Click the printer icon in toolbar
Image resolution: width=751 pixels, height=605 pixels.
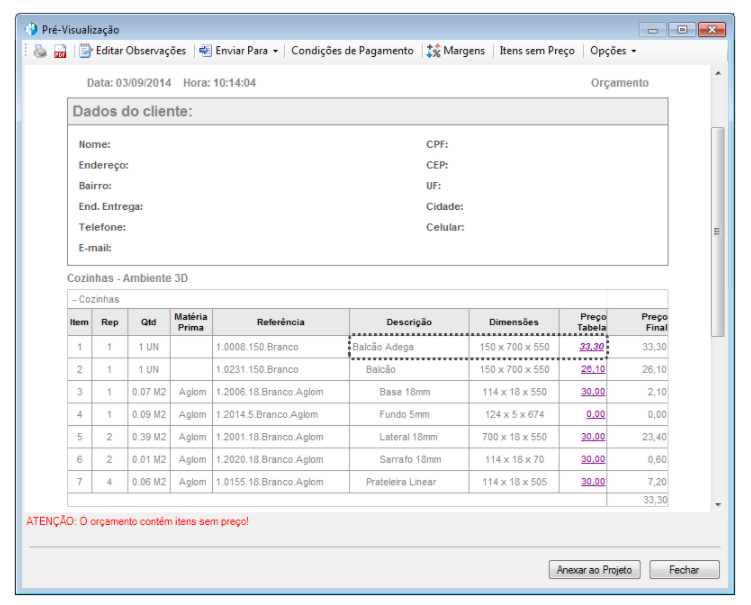coord(40,51)
